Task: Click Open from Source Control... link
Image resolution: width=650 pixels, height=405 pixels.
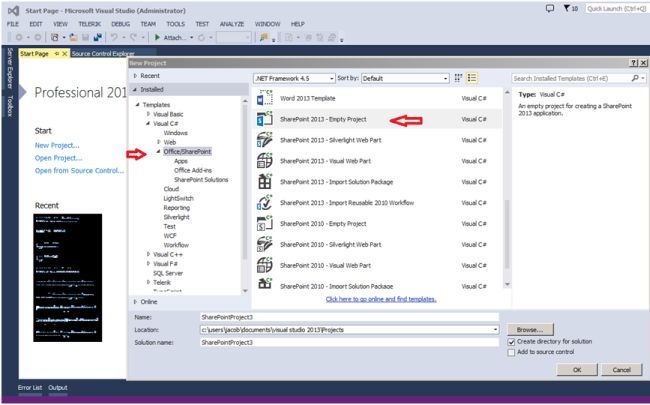Action: click(x=79, y=170)
